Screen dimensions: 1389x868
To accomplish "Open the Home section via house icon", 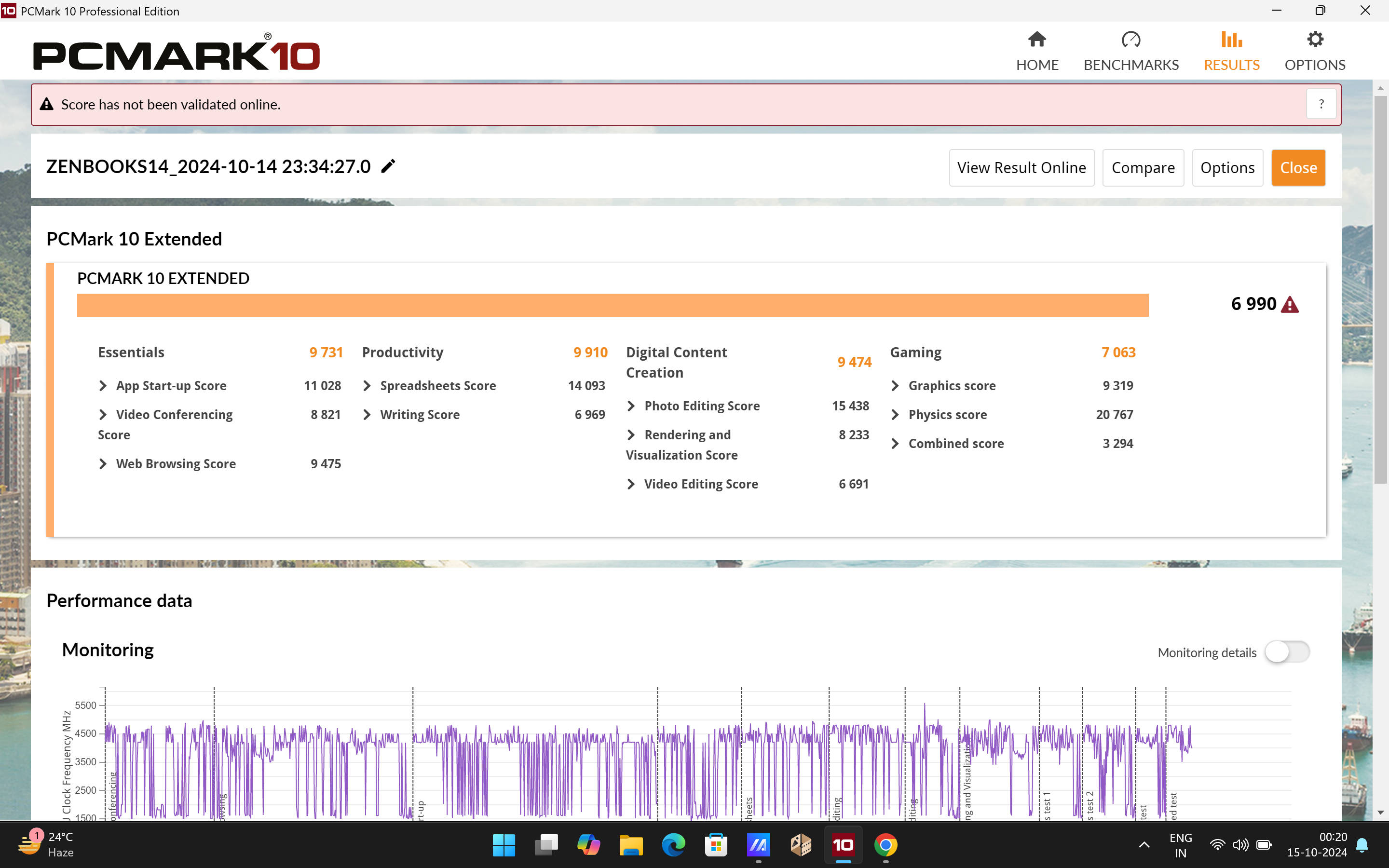I will 1036,40.
